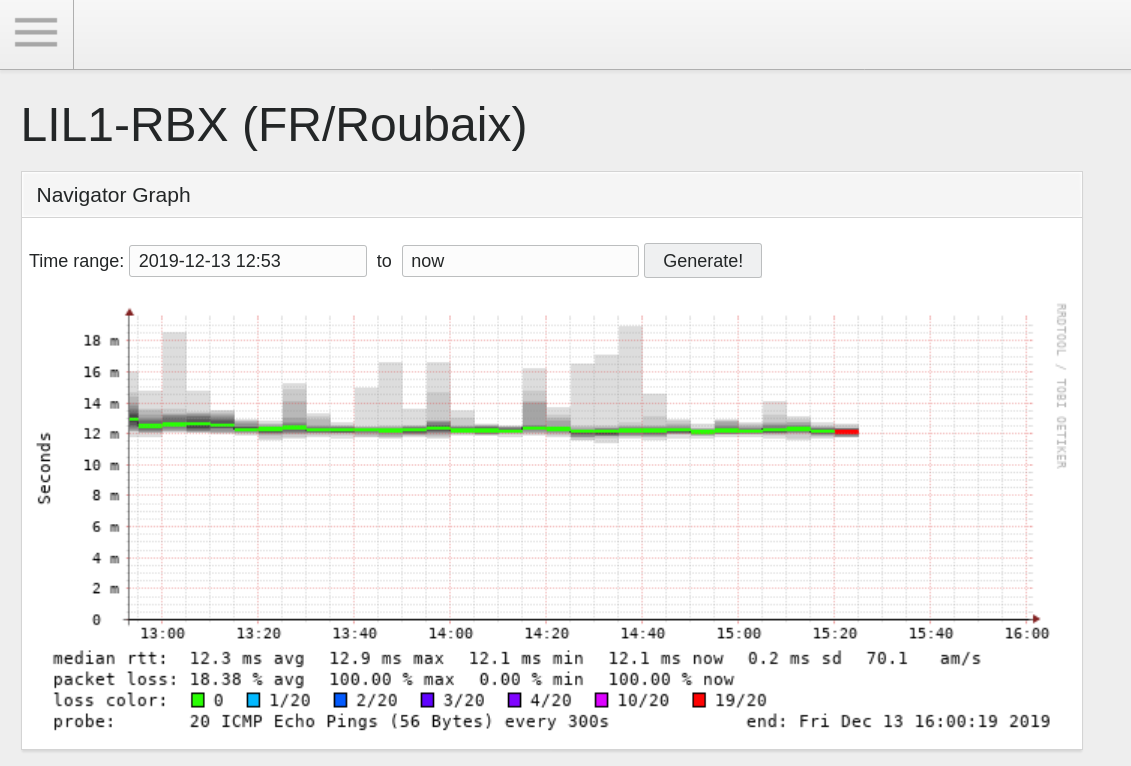Click the magenta 10/20 loss swatch
The height and width of the screenshot is (766, 1131).
point(602,700)
